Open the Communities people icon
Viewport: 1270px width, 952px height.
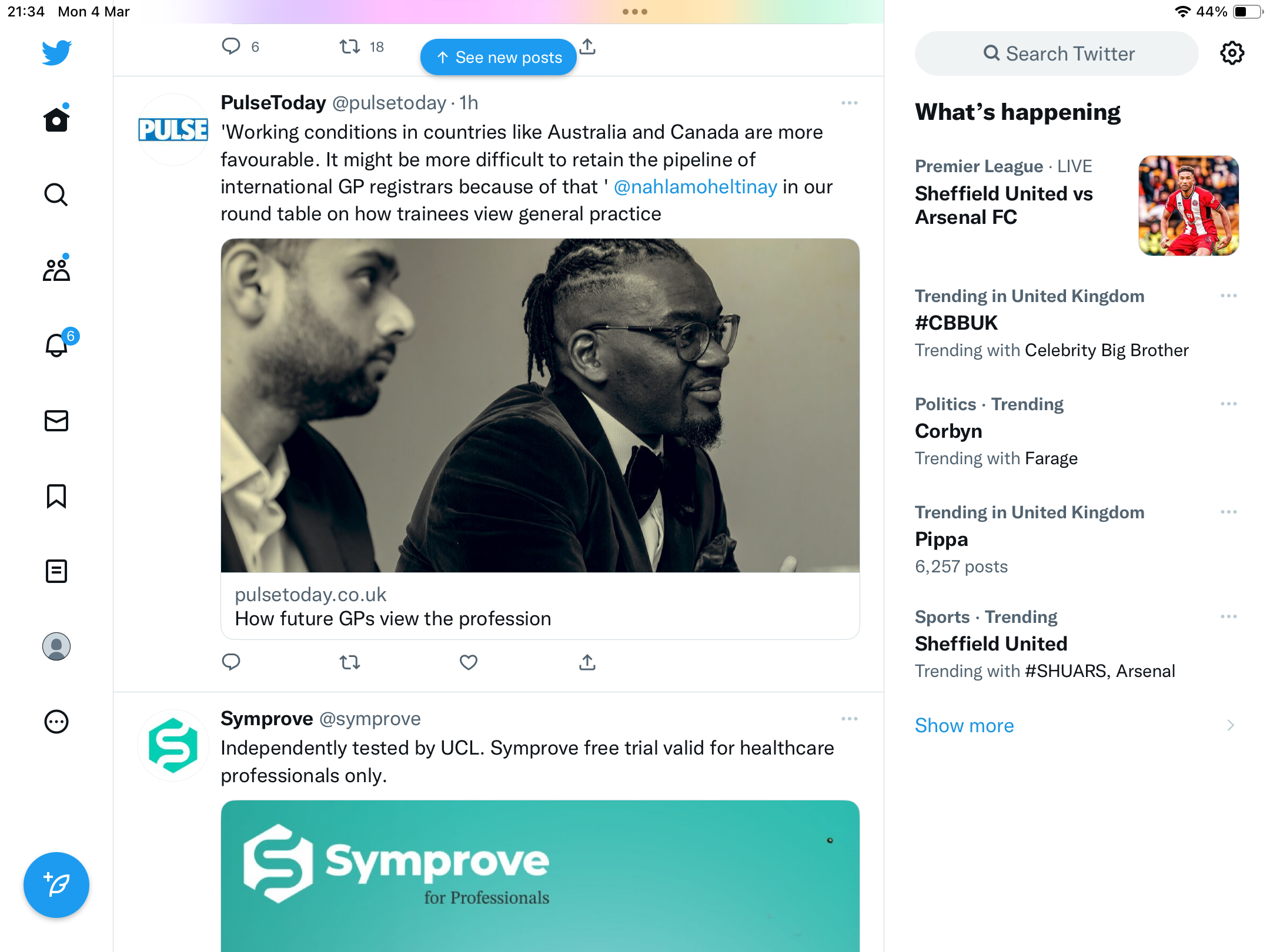tap(56, 269)
